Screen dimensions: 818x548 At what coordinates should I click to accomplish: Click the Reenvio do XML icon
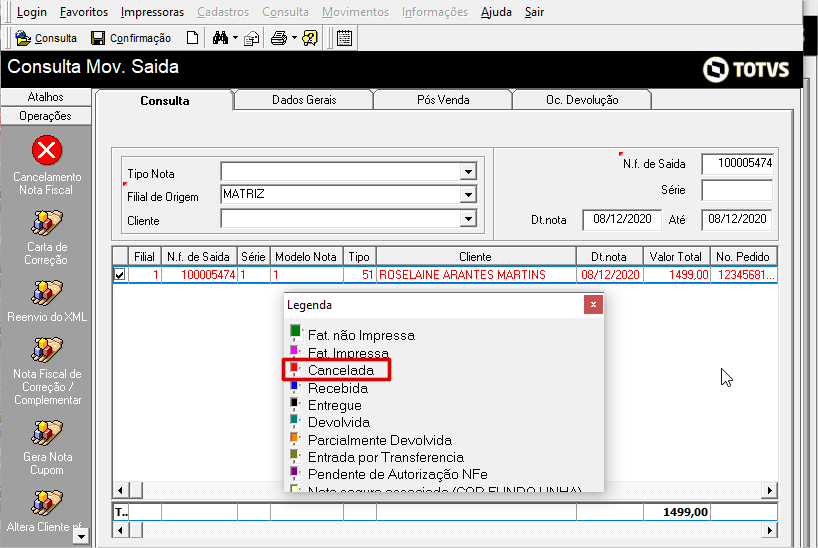tap(46, 293)
